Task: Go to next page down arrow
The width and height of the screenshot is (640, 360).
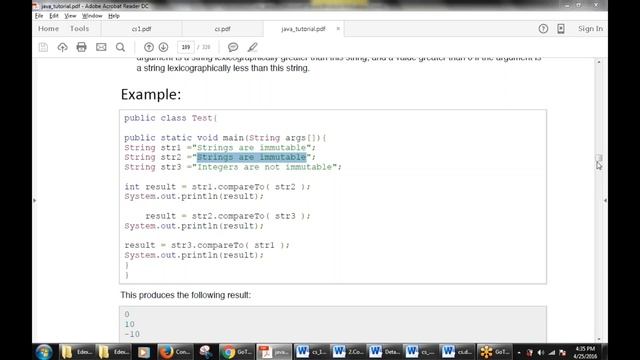Action: [x=163, y=47]
